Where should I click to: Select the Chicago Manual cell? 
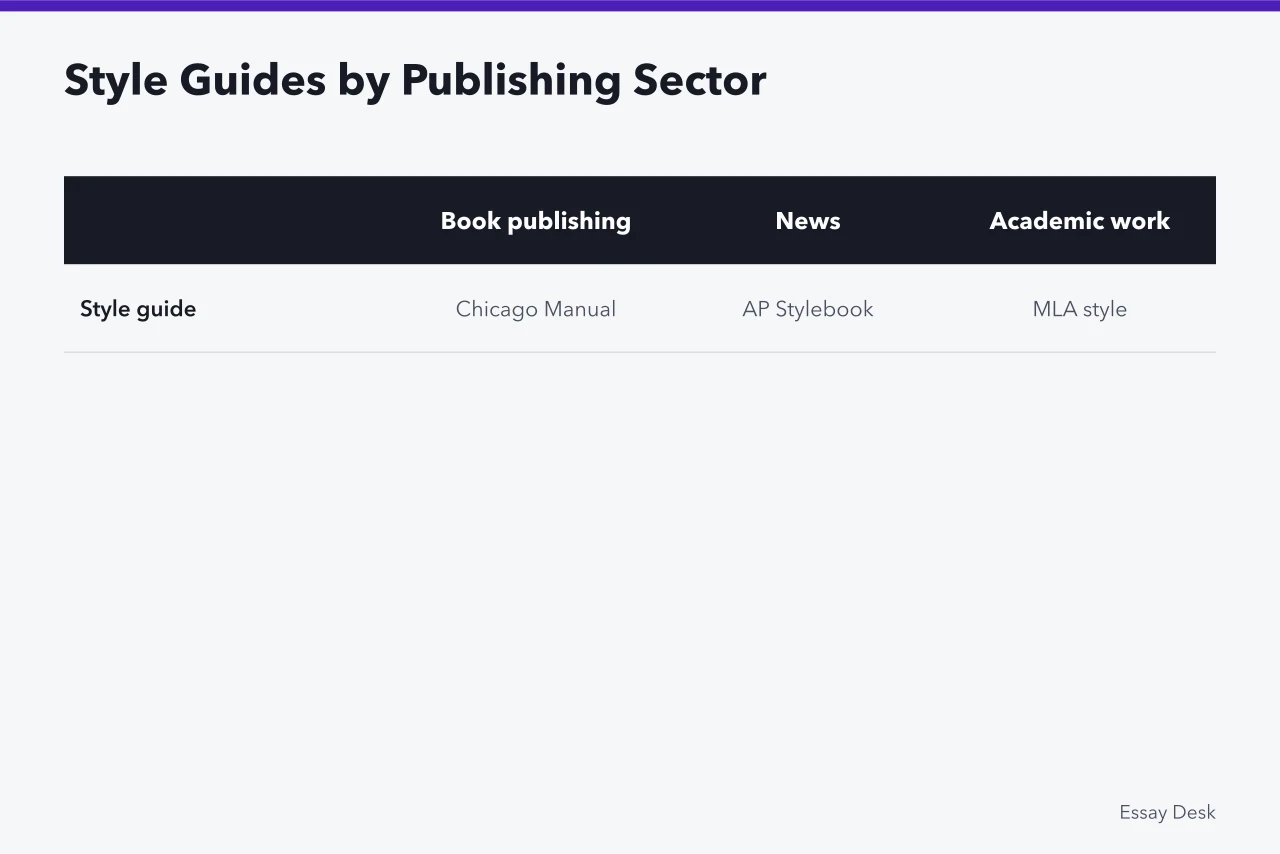pyautogui.click(x=536, y=309)
